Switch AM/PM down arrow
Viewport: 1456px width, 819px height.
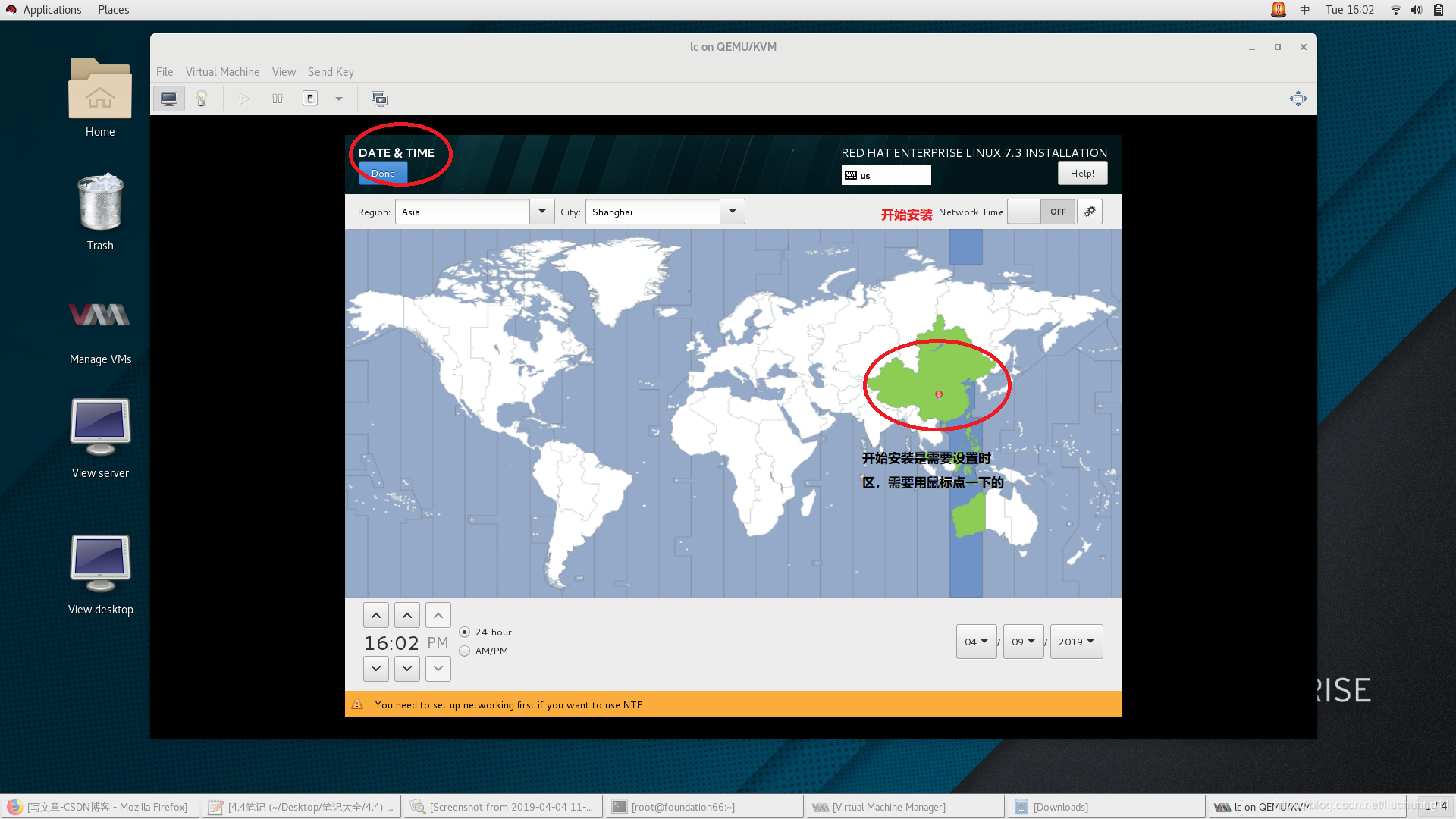tap(438, 669)
